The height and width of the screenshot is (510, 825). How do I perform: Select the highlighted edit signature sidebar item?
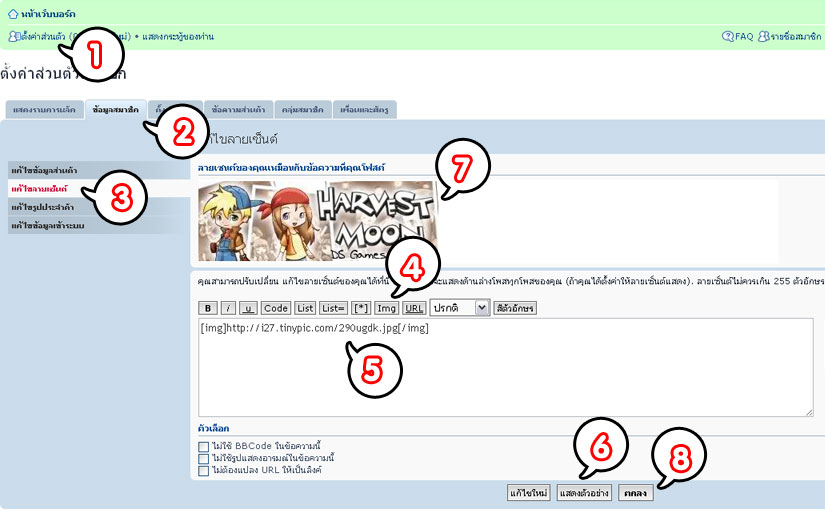pyautogui.click(x=99, y=188)
